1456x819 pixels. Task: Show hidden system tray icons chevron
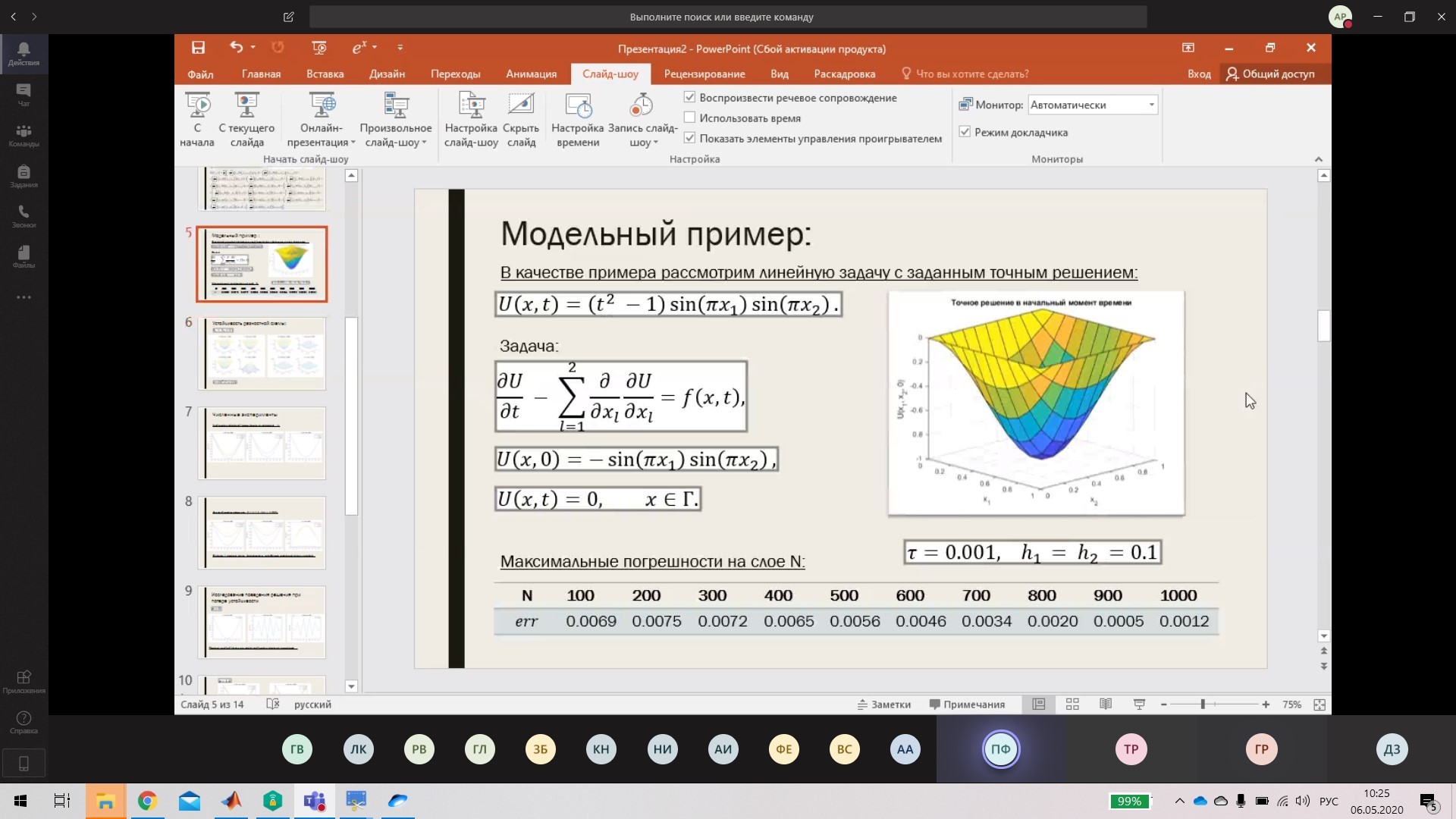tap(1179, 801)
